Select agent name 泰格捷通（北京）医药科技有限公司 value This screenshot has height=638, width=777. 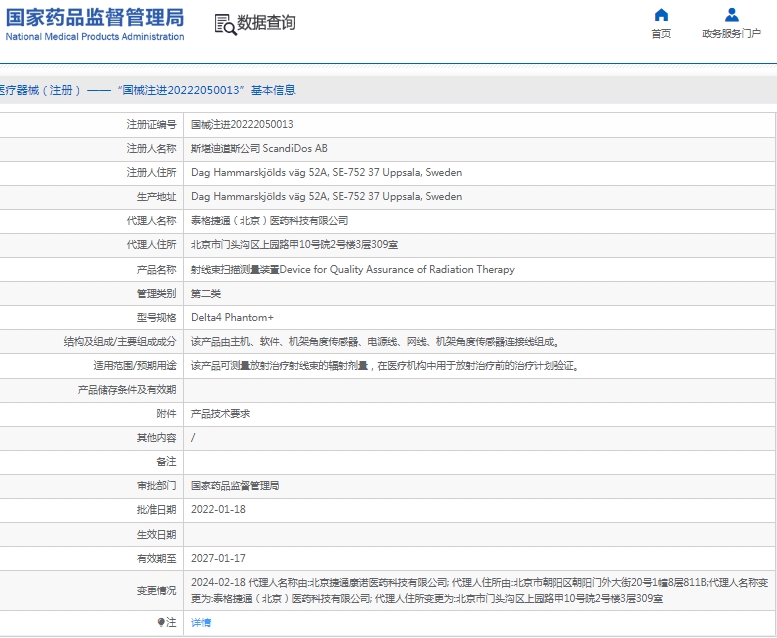tap(270, 221)
